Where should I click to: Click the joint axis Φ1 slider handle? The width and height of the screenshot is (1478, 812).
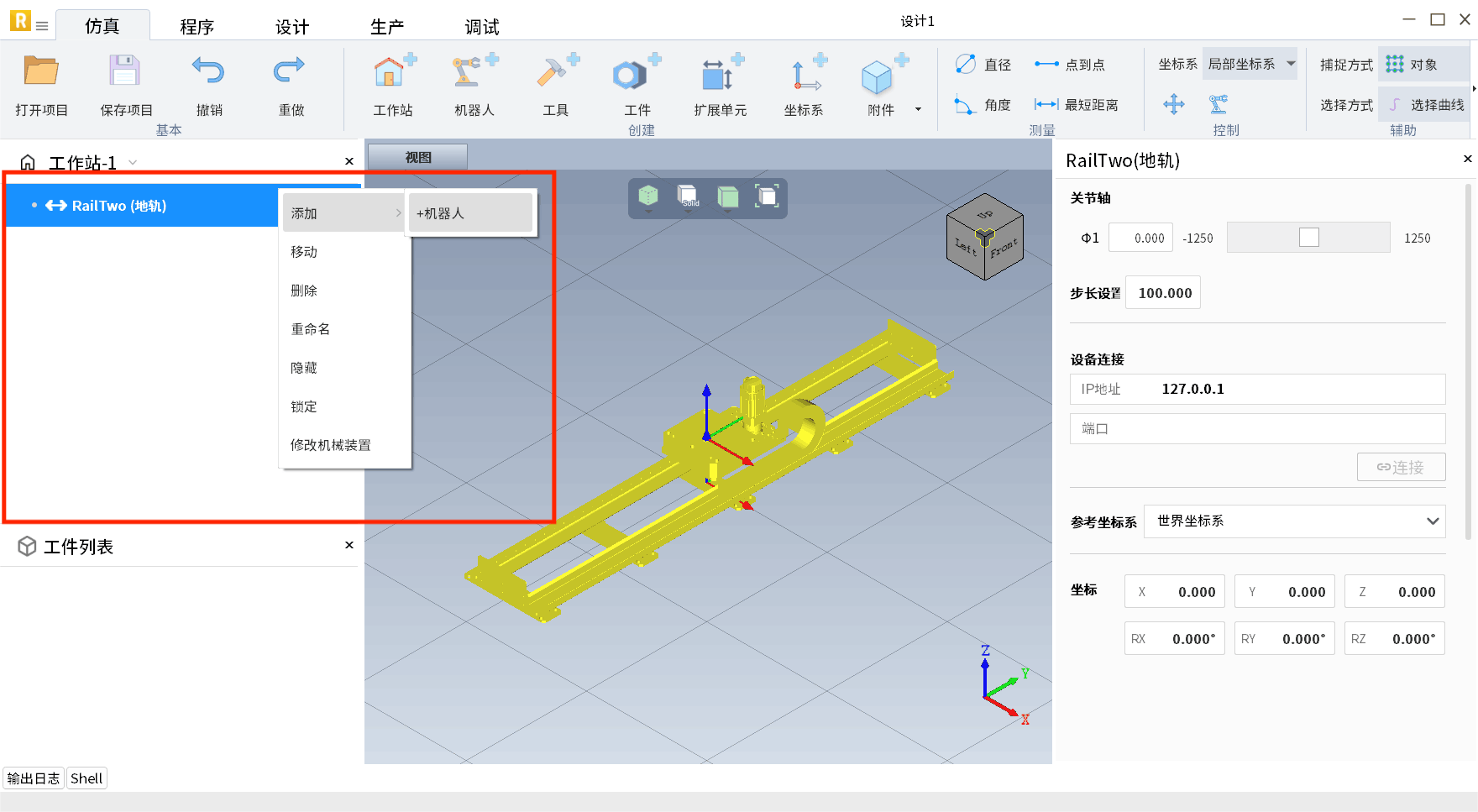click(x=1308, y=238)
